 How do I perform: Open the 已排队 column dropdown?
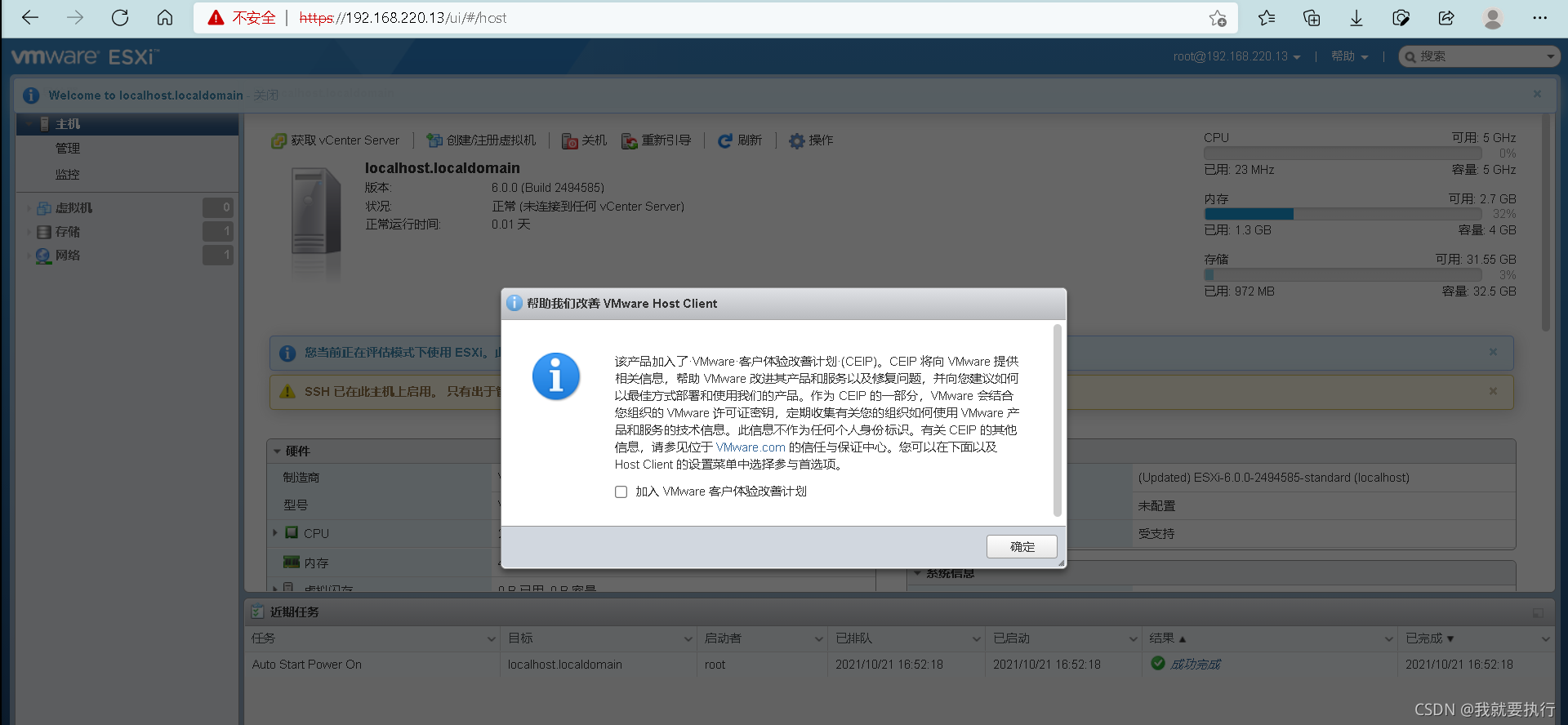point(977,638)
